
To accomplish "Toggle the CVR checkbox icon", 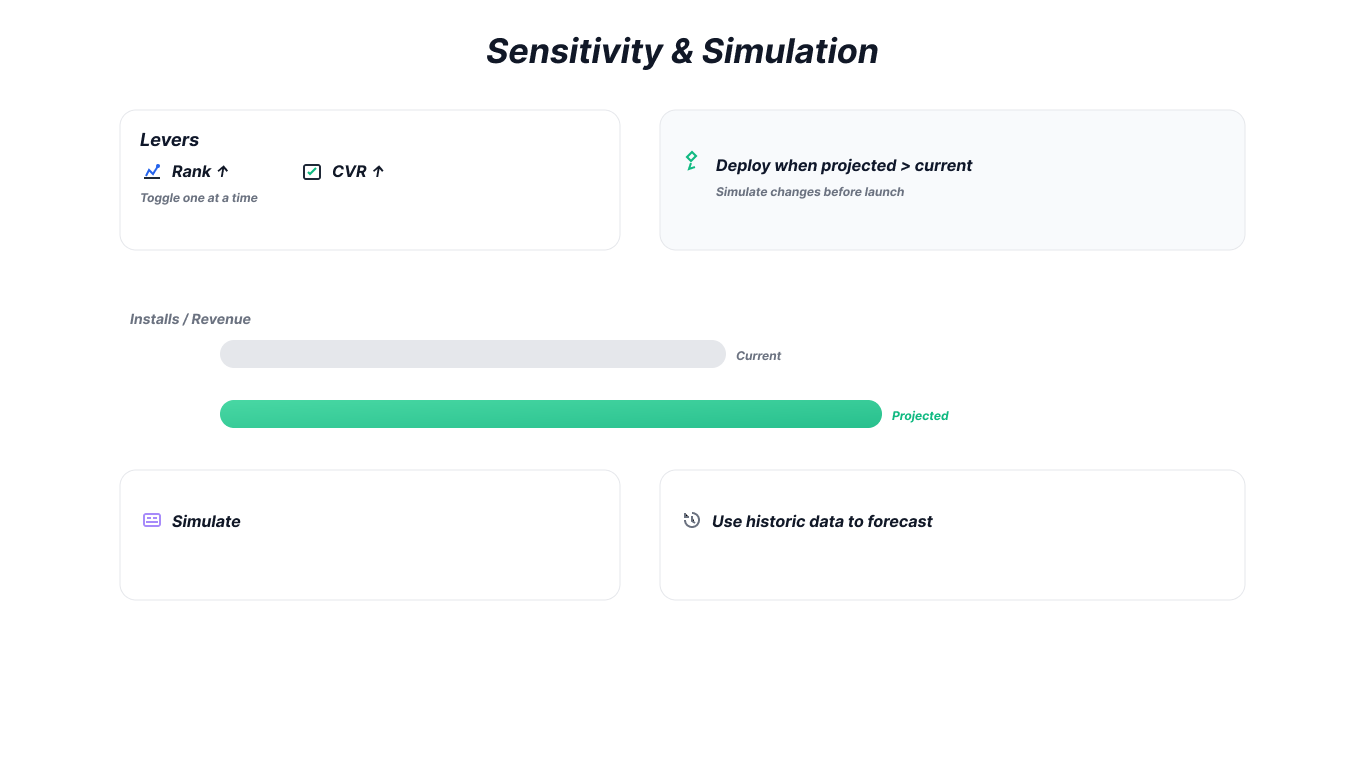I will (312, 172).
